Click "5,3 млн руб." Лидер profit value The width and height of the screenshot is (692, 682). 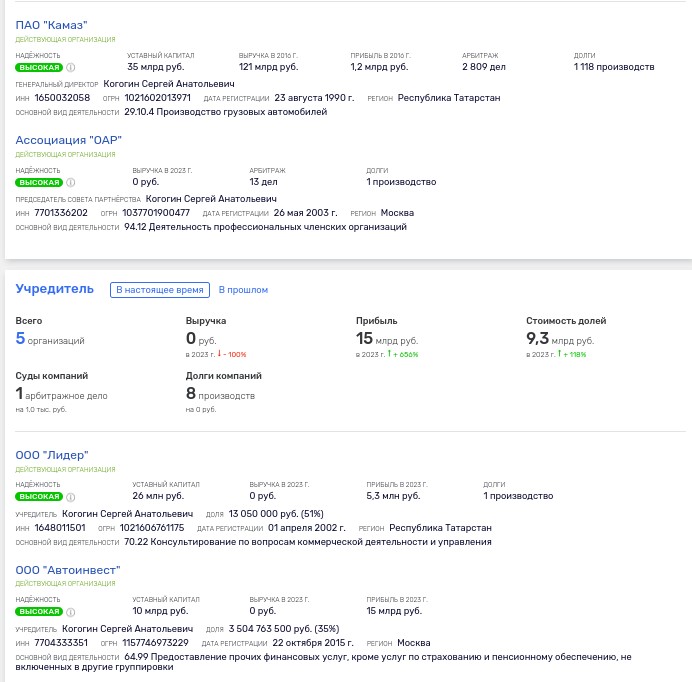[393, 496]
